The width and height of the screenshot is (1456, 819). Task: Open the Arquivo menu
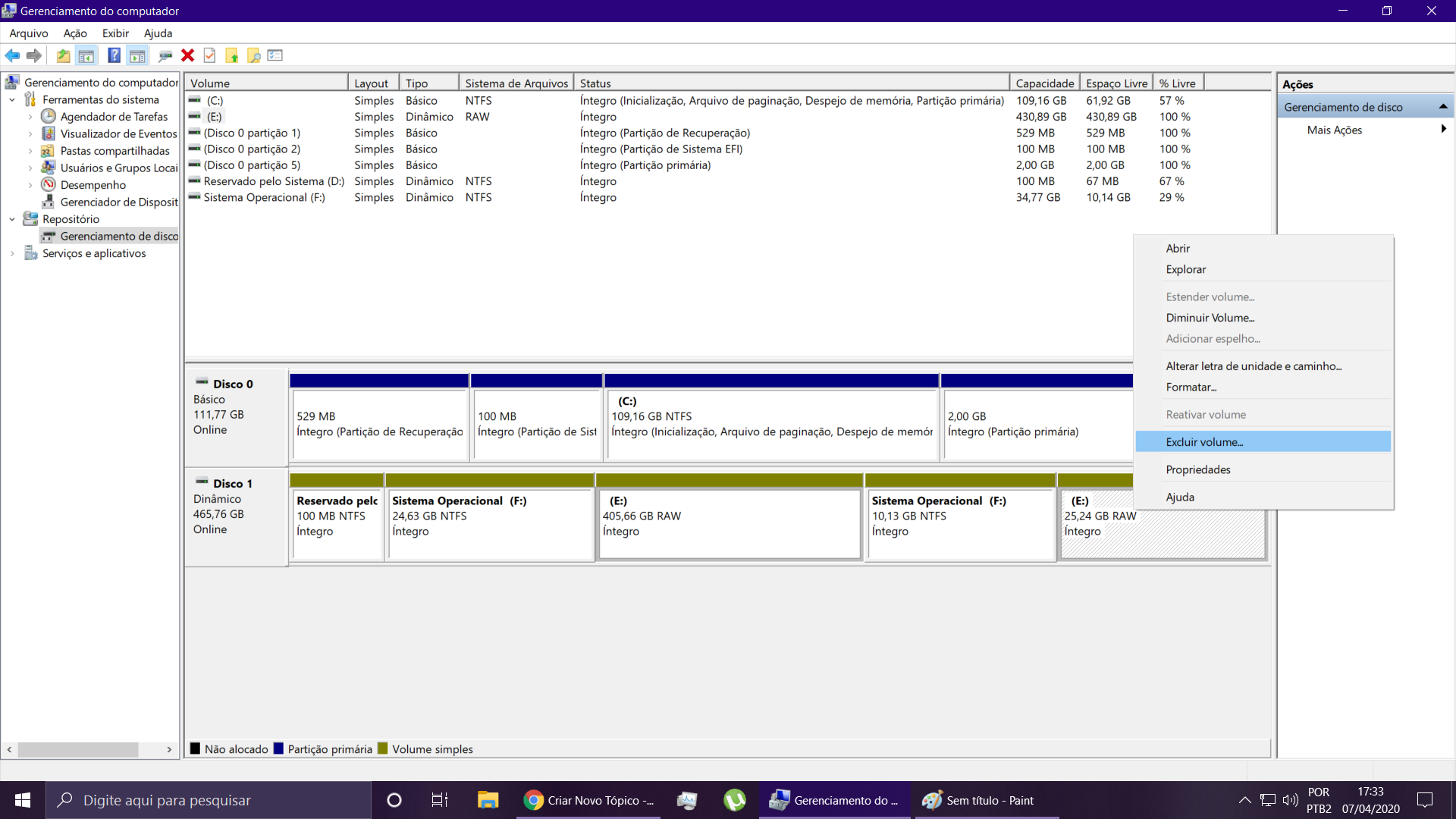pyautogui.click(x=29, y=33)
